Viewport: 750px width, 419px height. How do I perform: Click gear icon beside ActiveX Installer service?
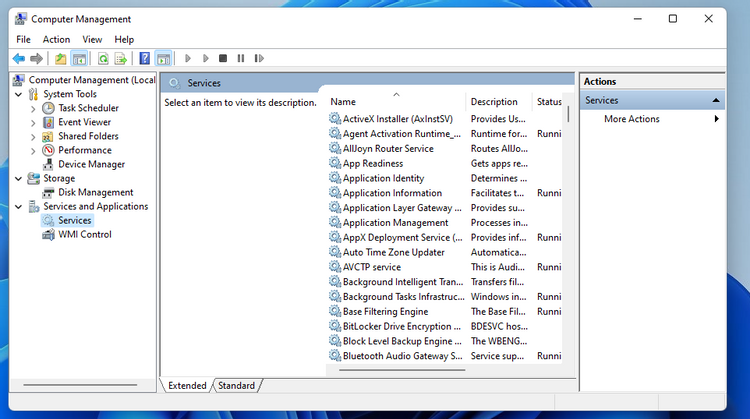(x=335, y=118)
